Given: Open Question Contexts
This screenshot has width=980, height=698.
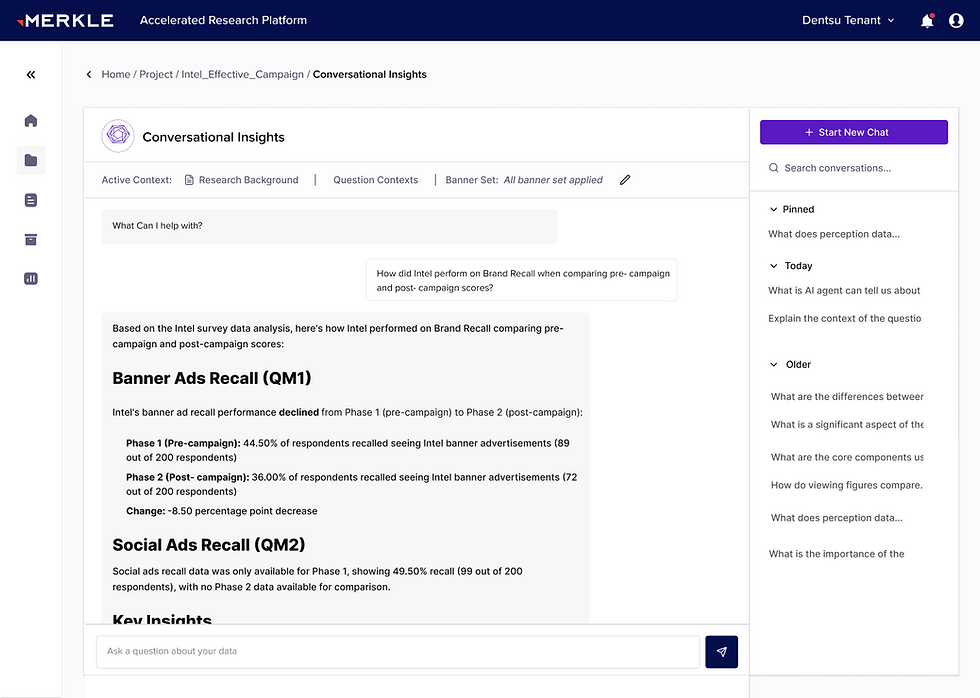Looking at the screenshot, I should [x=376, y=180].
